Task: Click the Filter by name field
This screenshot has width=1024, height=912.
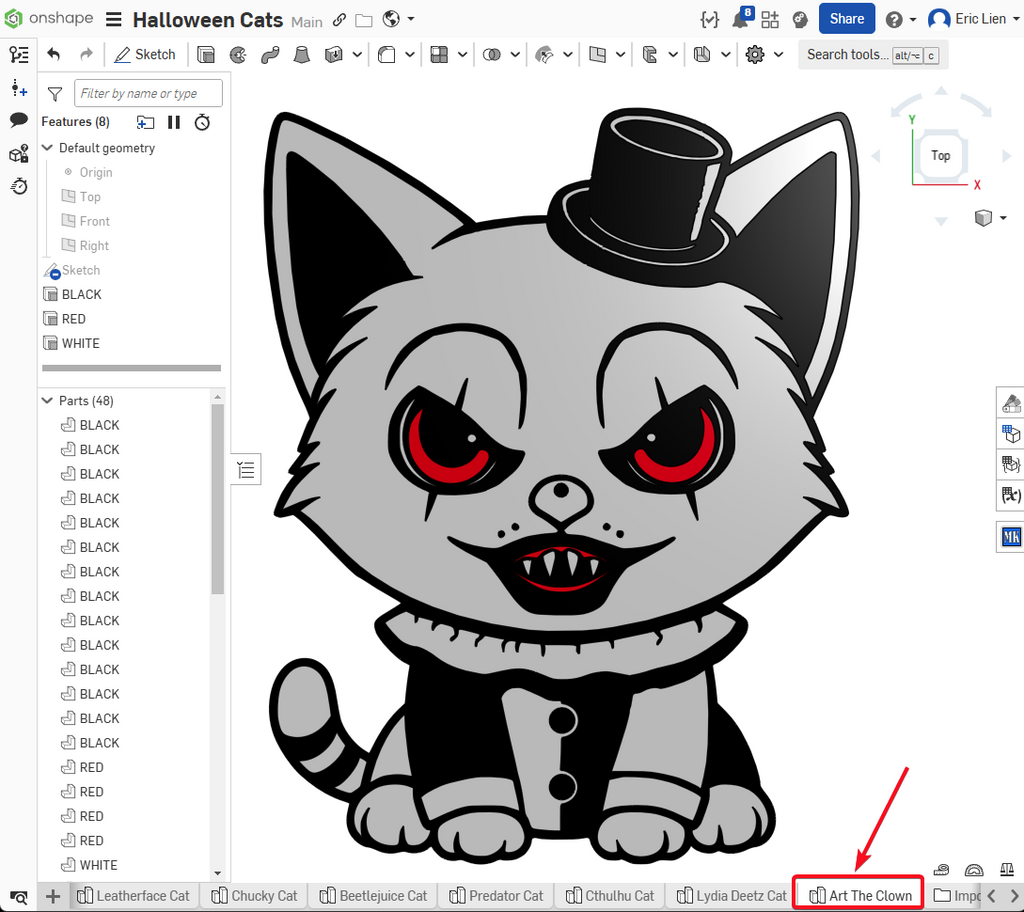Action: click(x=148, y=93)
